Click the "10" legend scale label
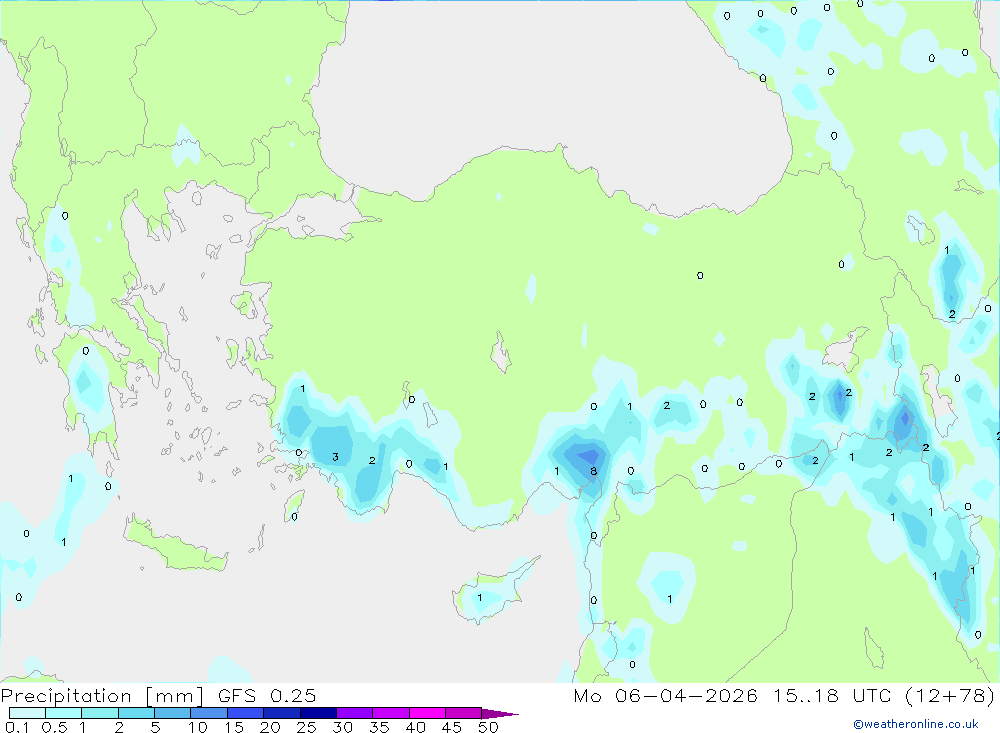Image resolution: width=1000 pixels, height=733 pixels. pyautogui.click(x=198, y=727)
